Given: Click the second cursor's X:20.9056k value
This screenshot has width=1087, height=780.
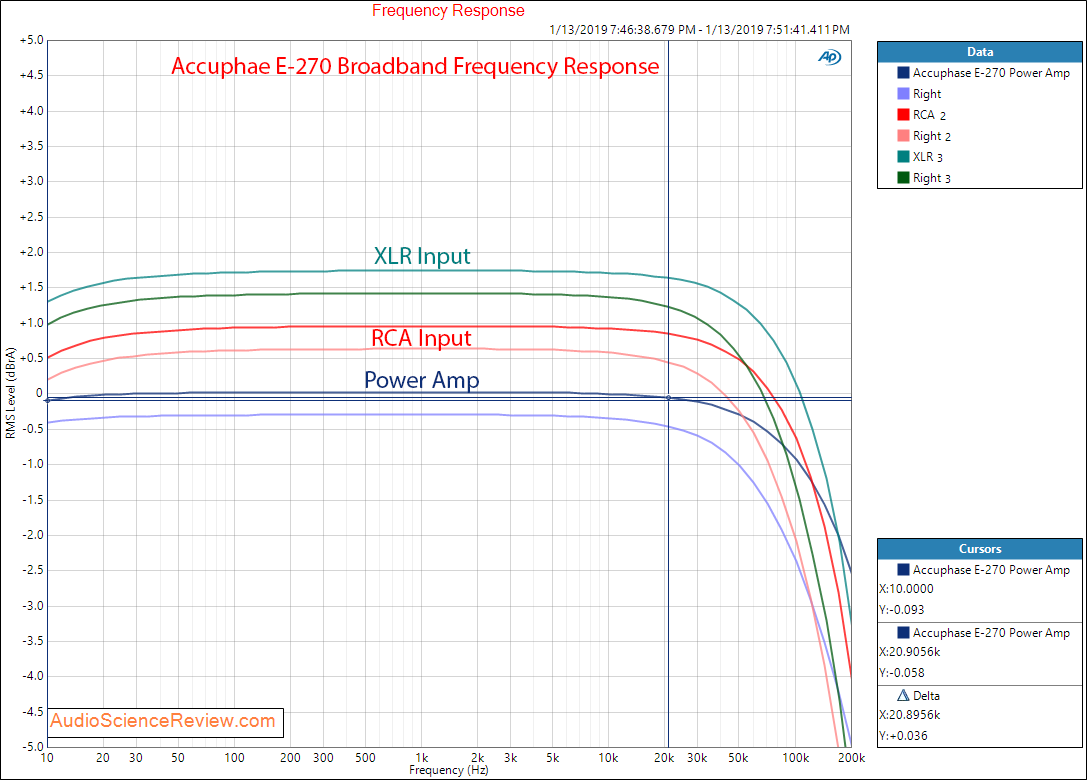Looking at the screenshot, I should pos(910,652).
